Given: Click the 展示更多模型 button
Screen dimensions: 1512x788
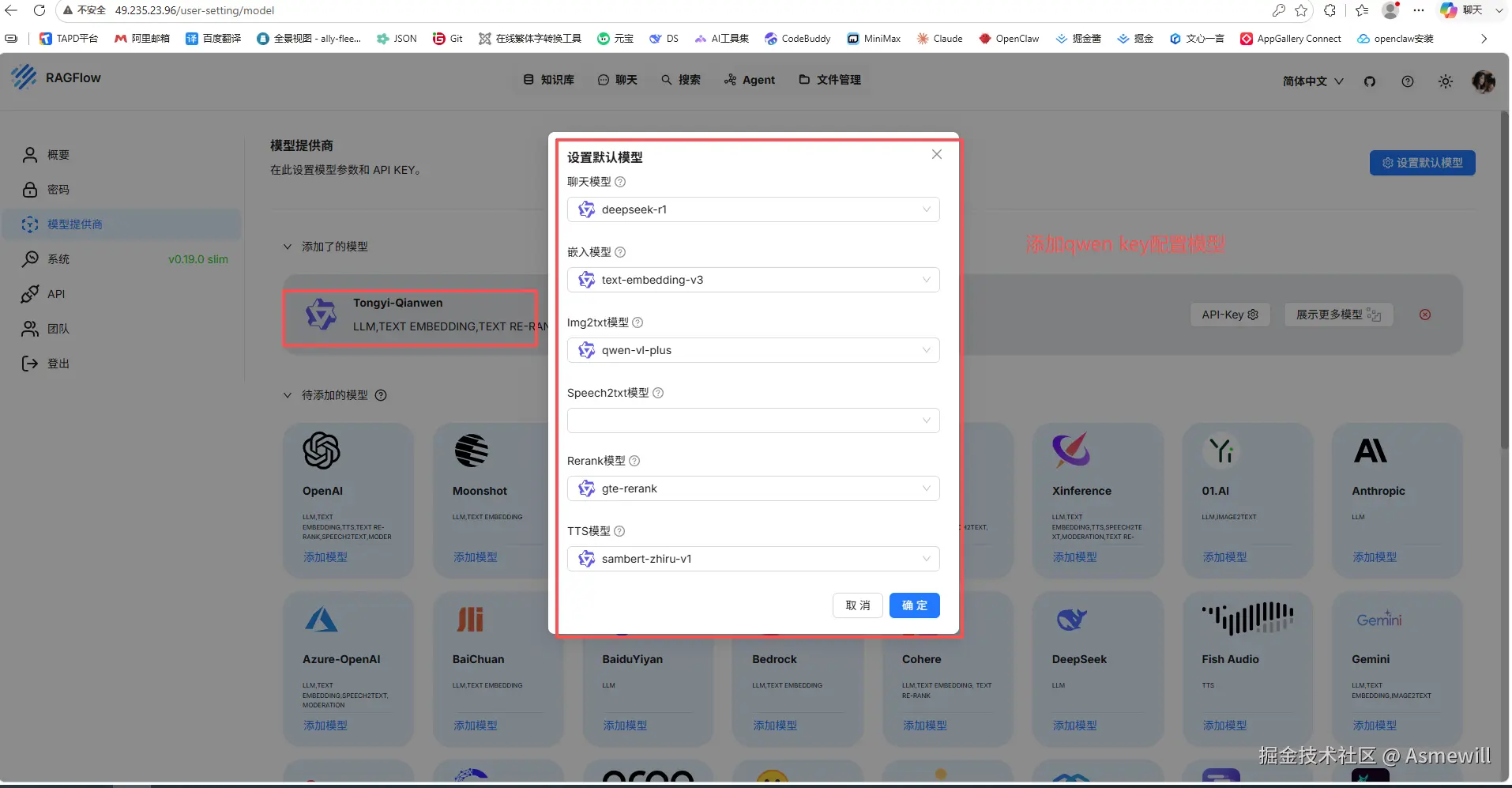Looking at the screenshot, I should tap(1338, 315).
